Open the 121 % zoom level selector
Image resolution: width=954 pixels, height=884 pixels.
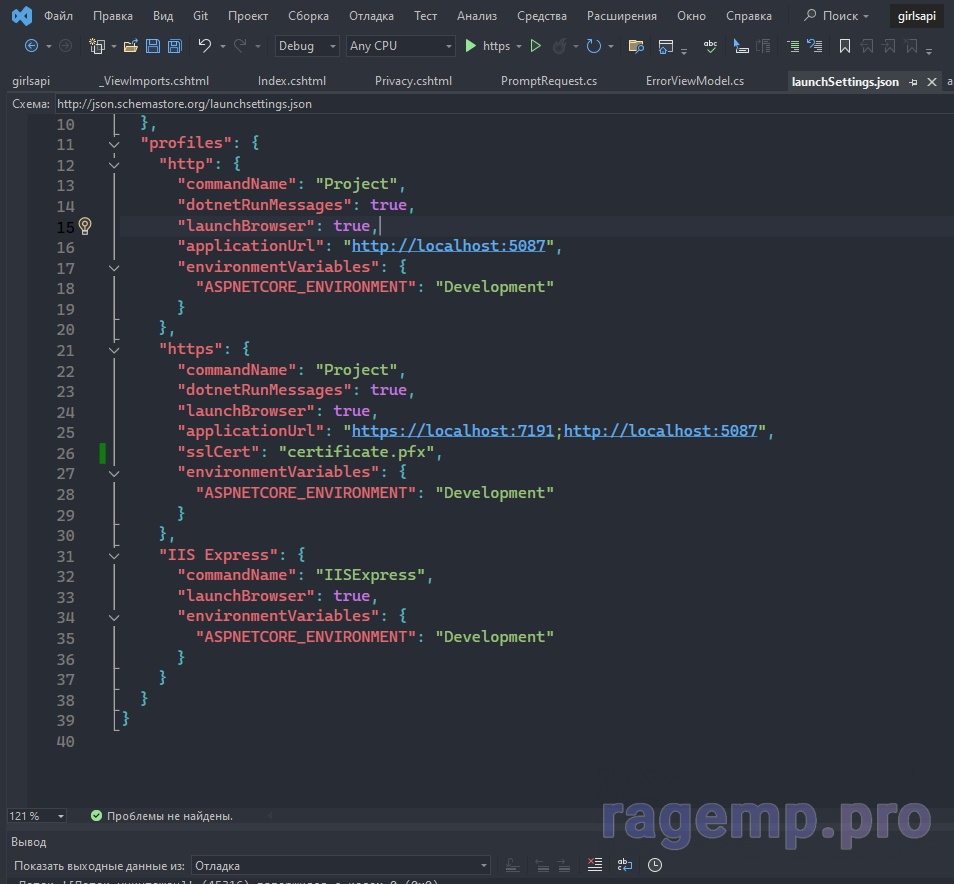coord(37,816)
